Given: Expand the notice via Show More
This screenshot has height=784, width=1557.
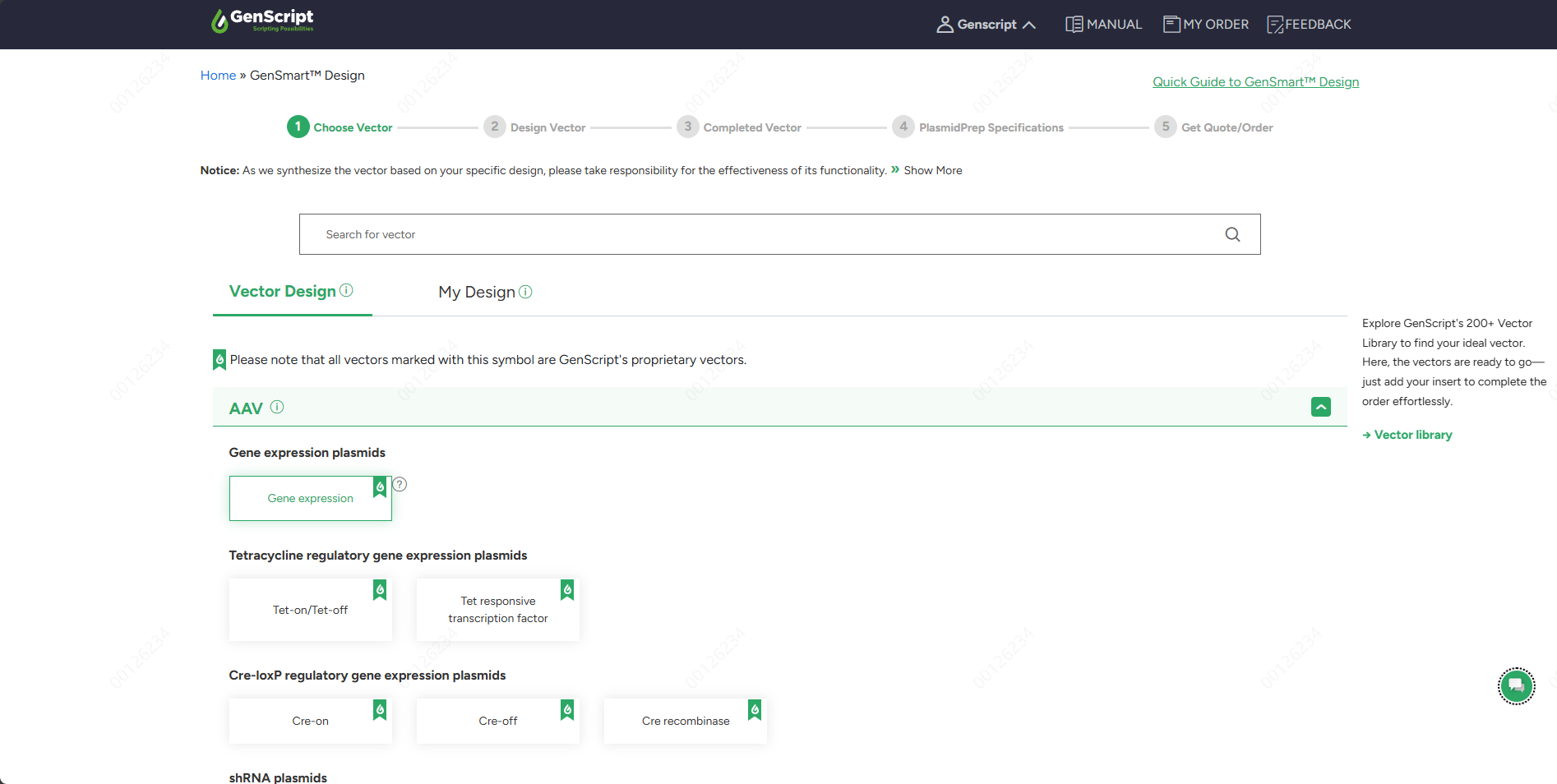Looking at the screenshot, I should pyautogui.click(x=933, y=170).
